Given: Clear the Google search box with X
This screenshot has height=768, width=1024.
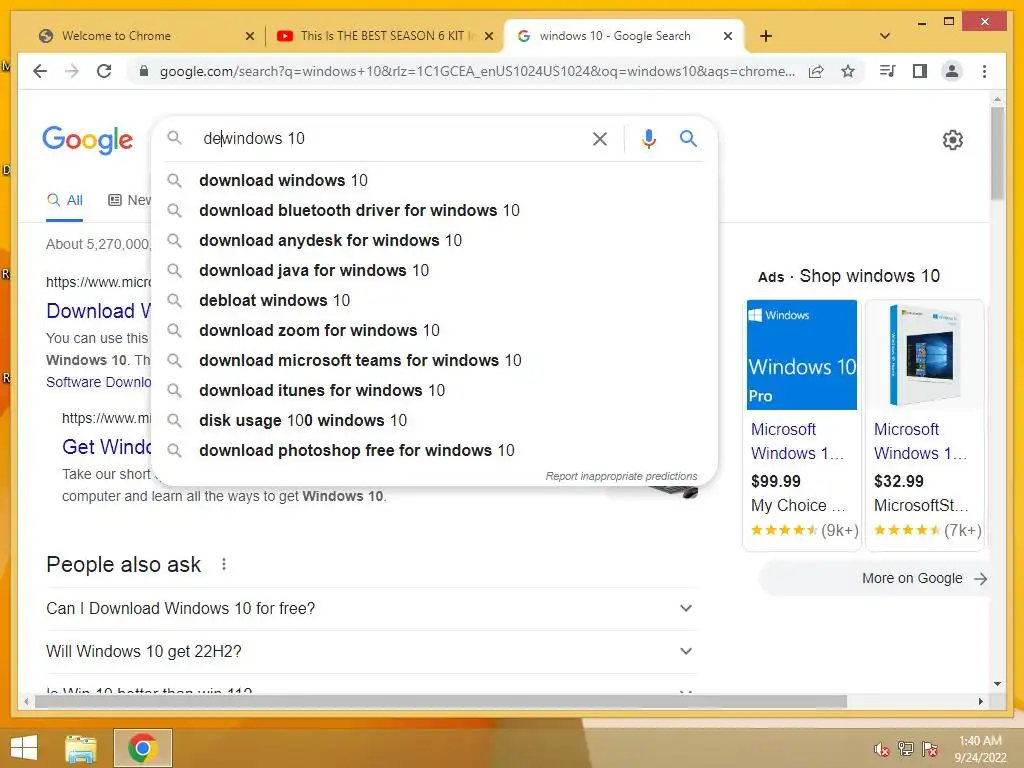Looking at the screenshot, I should tap(600, 138).
